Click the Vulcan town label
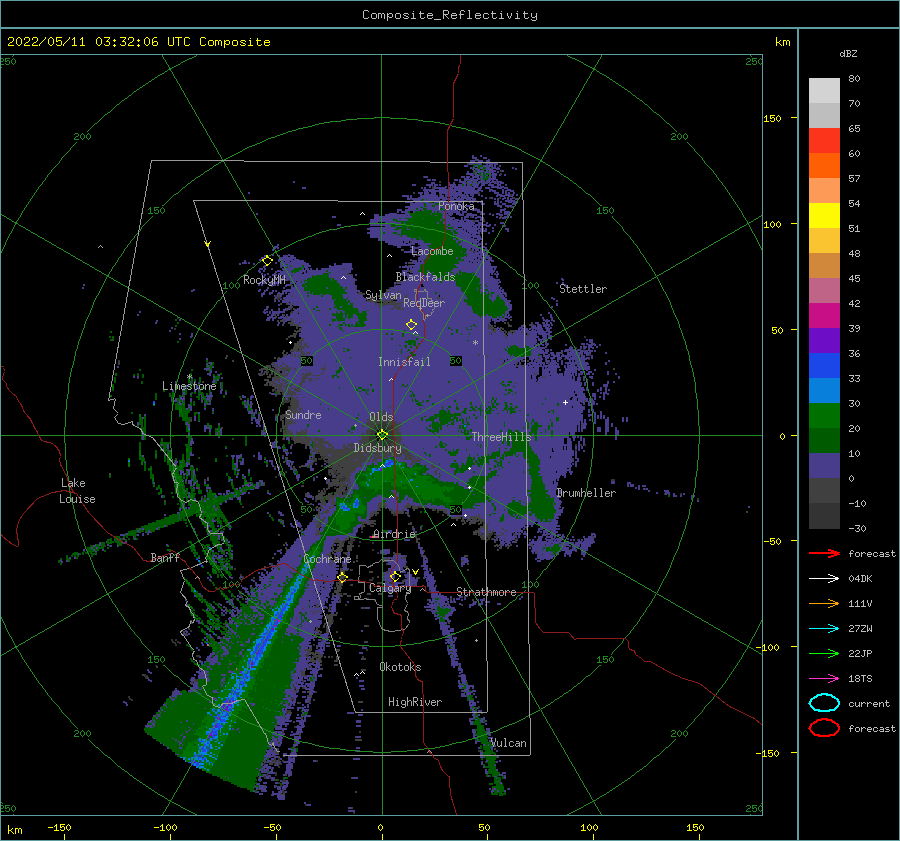This screenshot has height=841, width=900. coord(509,743)
